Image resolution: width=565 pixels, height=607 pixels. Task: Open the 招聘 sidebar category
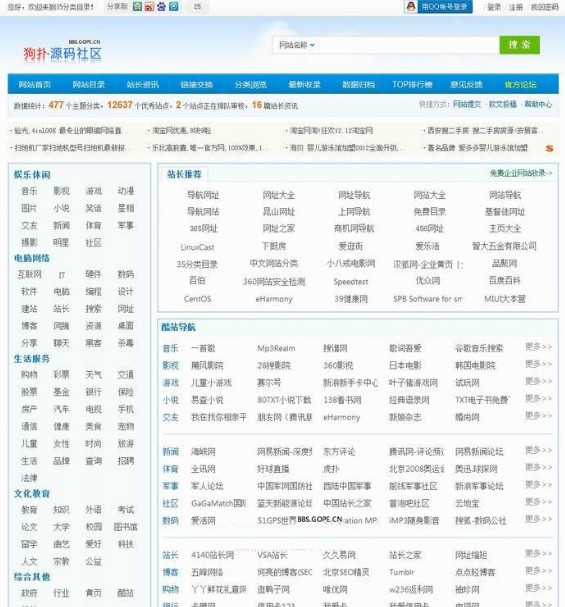126,461
